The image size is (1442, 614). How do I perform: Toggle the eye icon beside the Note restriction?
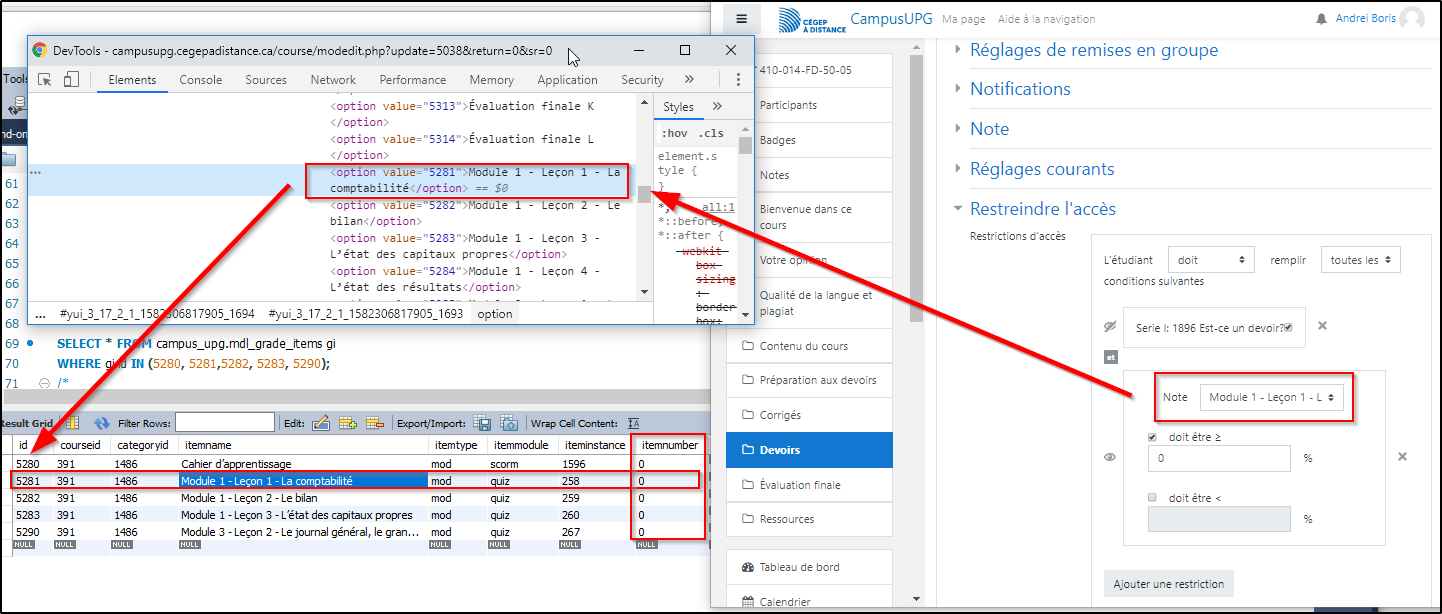[1109, 457]
